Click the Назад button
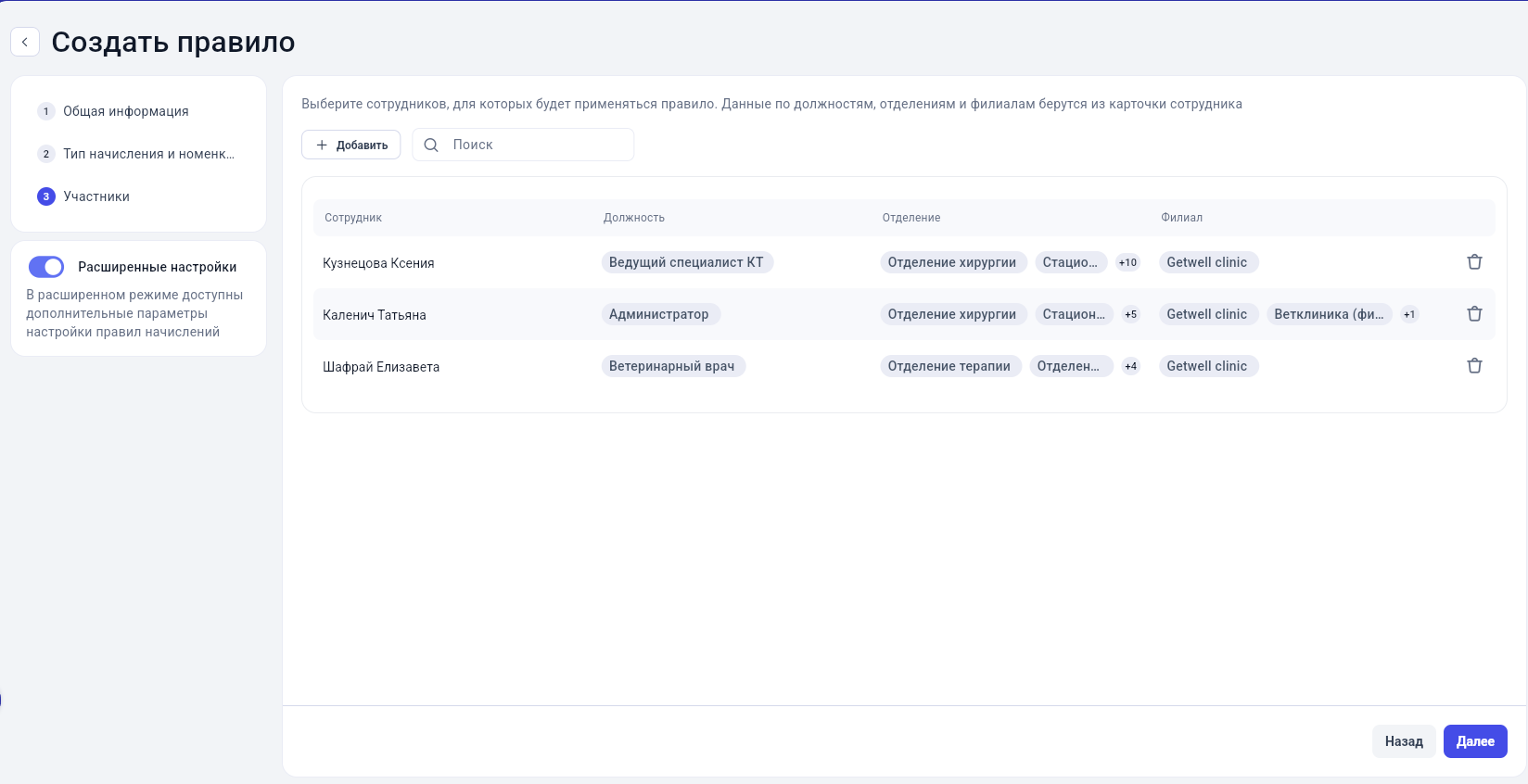The image size is (1528, 784). click(x=1404, y=741)
